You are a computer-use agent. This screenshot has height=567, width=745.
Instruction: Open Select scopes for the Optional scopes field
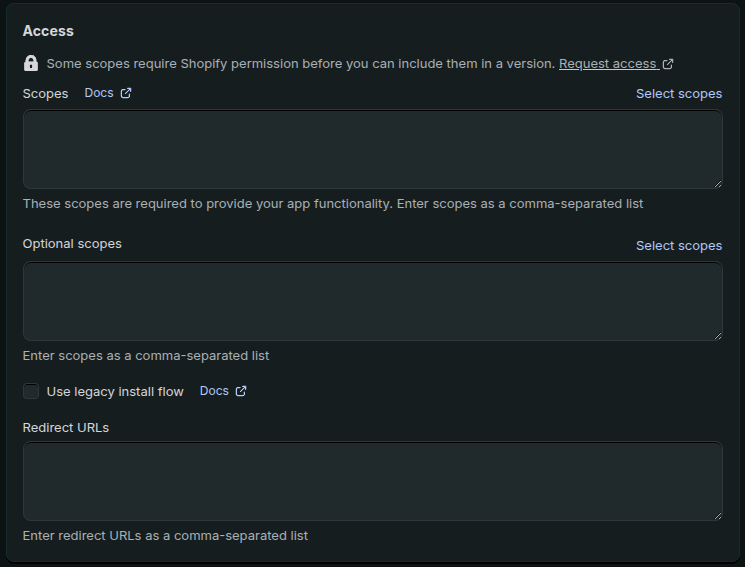678,246
